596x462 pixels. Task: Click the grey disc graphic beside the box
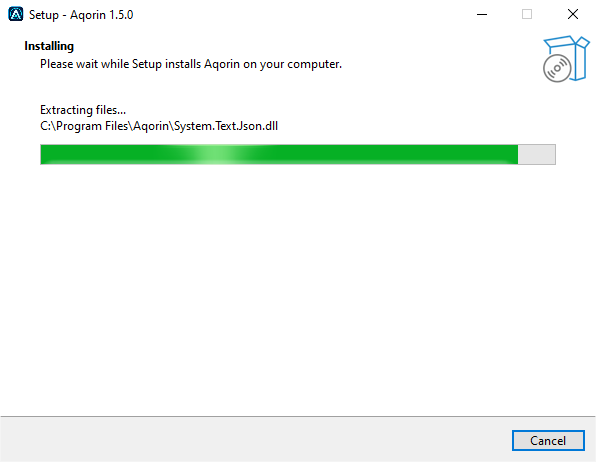click(x=557, y=68)
